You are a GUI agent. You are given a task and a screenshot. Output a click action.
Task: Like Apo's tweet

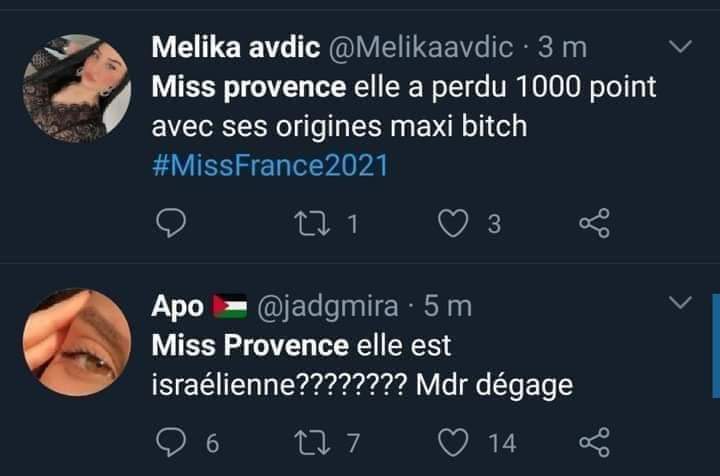click(x=456, y=441)
